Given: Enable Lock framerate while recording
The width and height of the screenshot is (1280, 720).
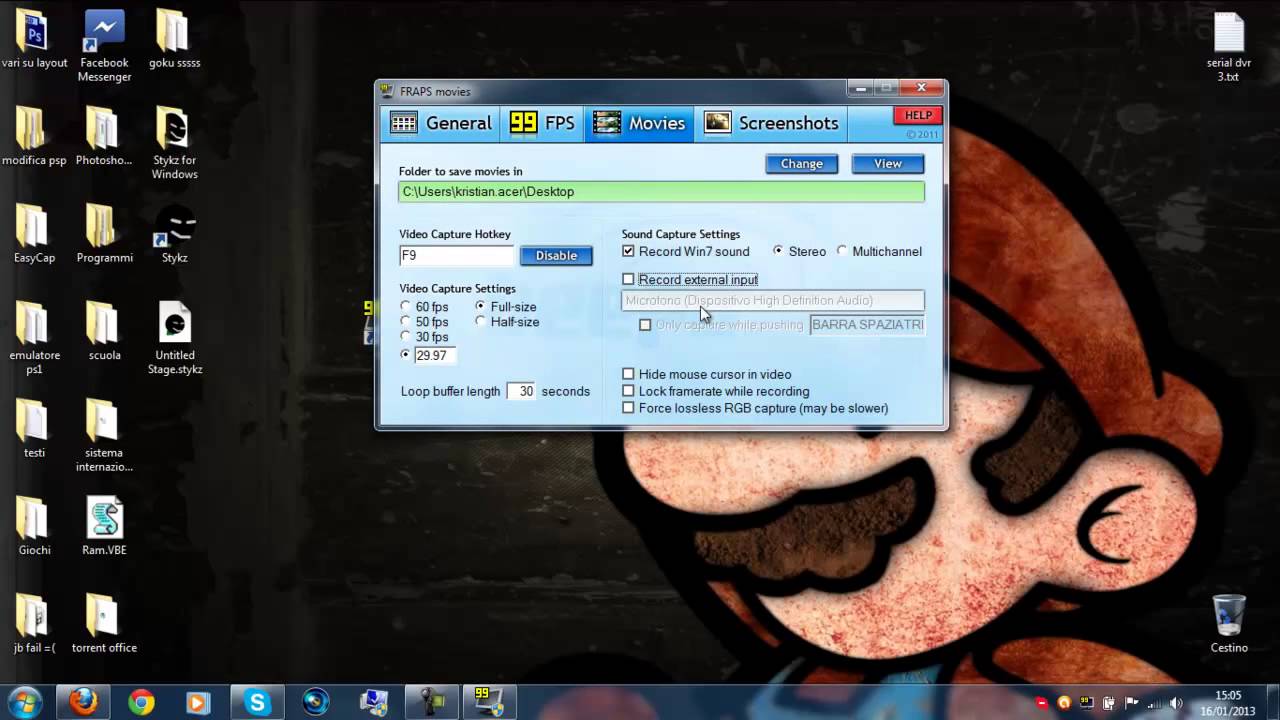Looking at the screenshot, I should point(628,391).
